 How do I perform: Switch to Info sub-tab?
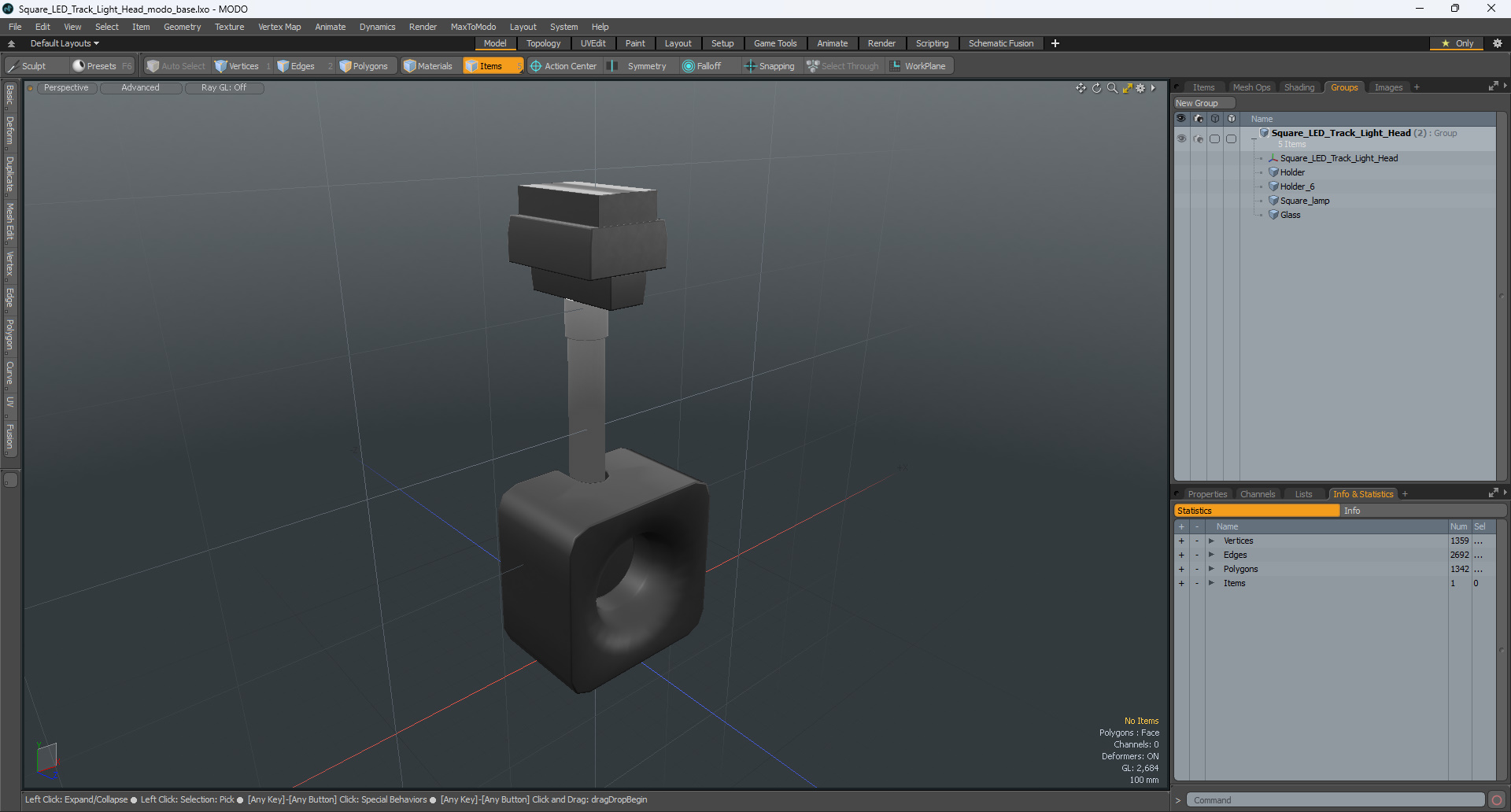coord(1423,511)
